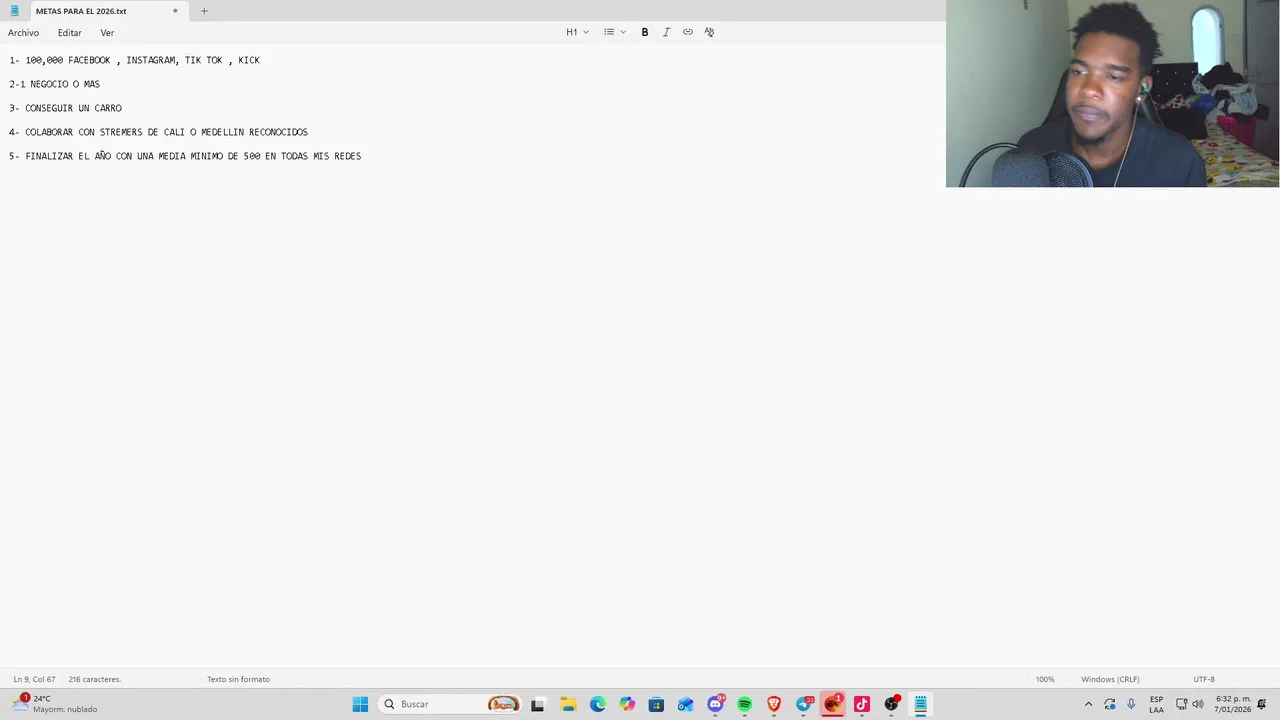The height and width of the screenshot is (720, 1280).
Task: Click the microphone icon in the system tray
Action: coord(1131,704)
